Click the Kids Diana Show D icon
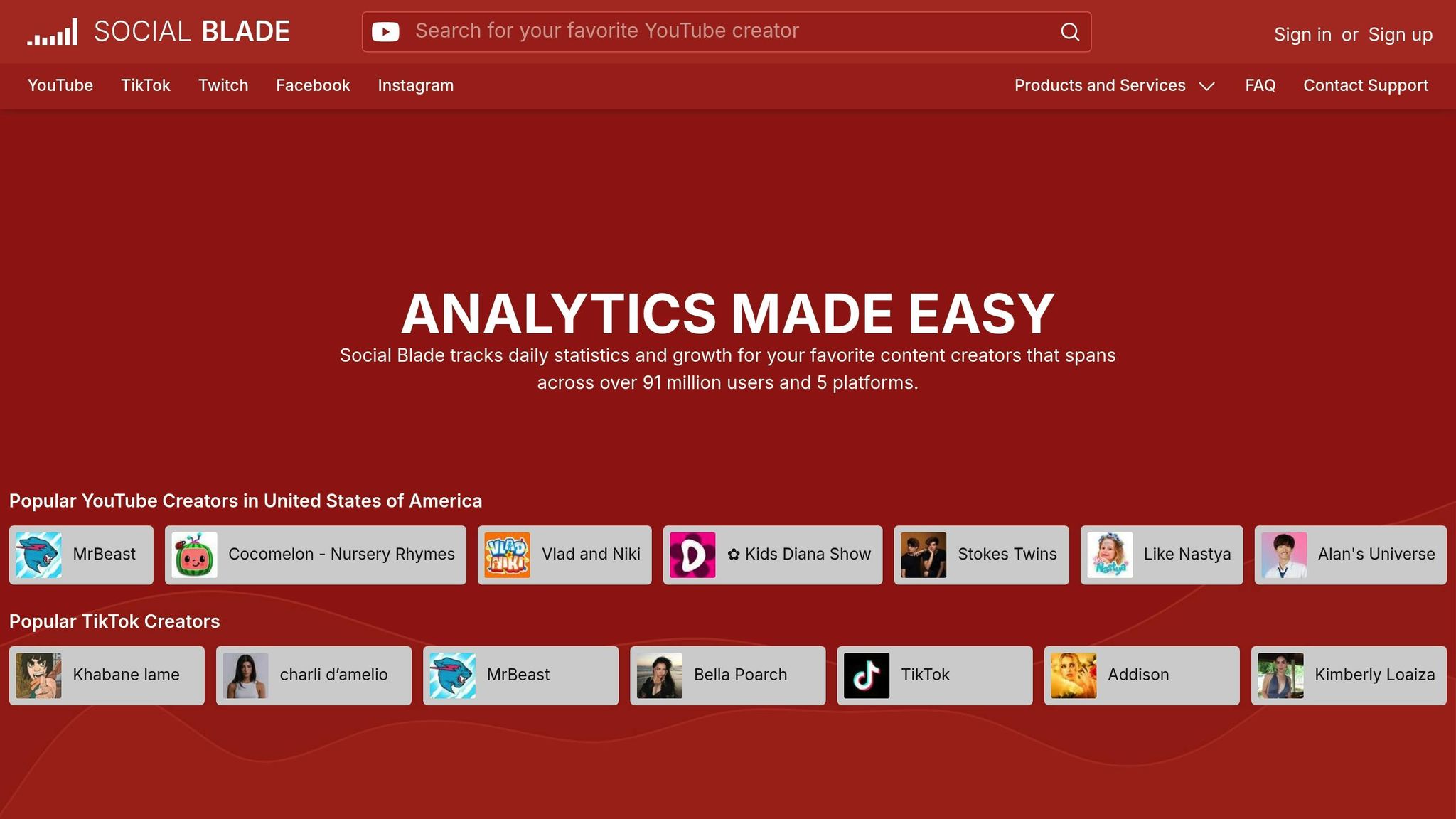 (692, 555)
